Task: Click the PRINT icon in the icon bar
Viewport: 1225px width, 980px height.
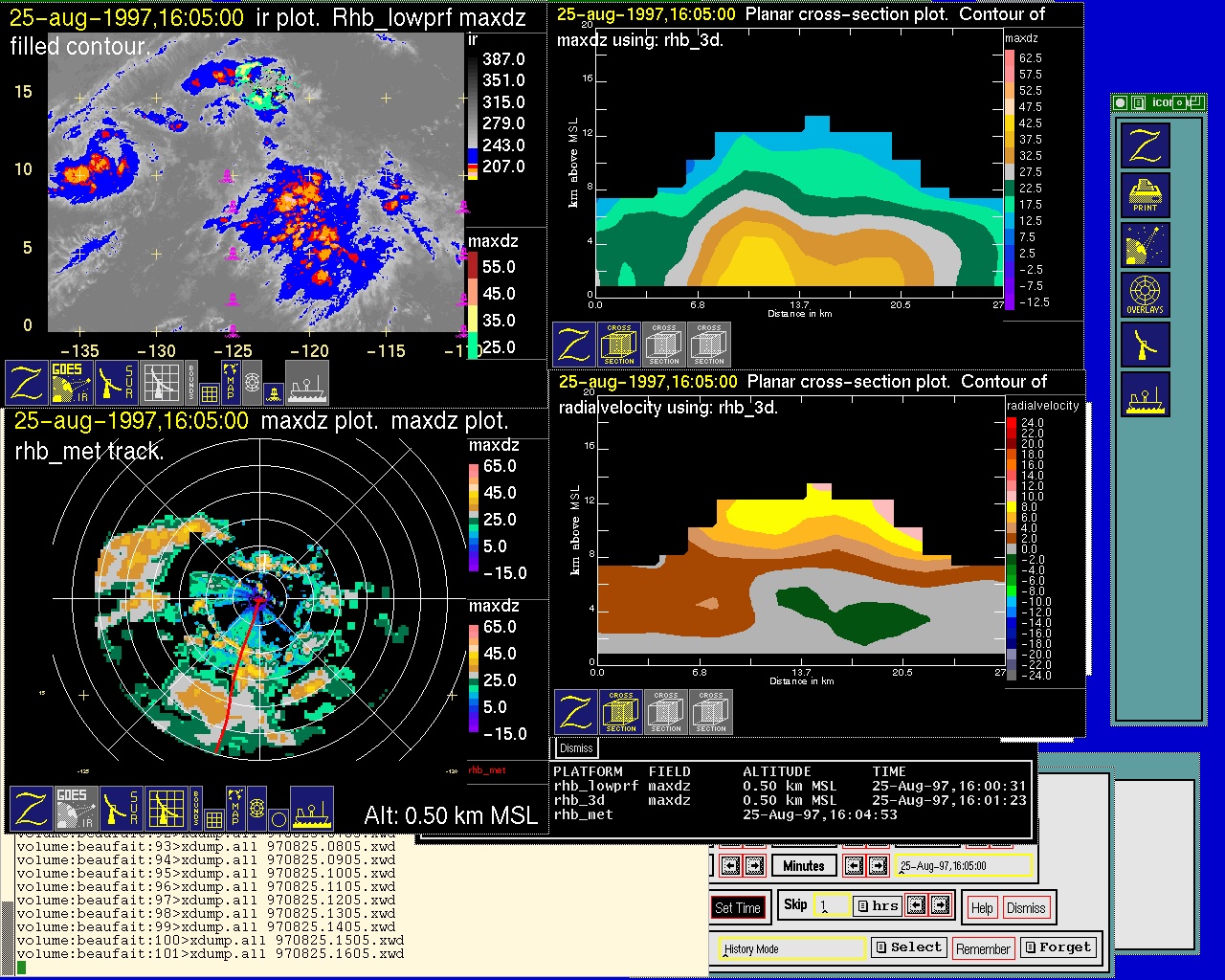Action: click(x=1145, y=195)
